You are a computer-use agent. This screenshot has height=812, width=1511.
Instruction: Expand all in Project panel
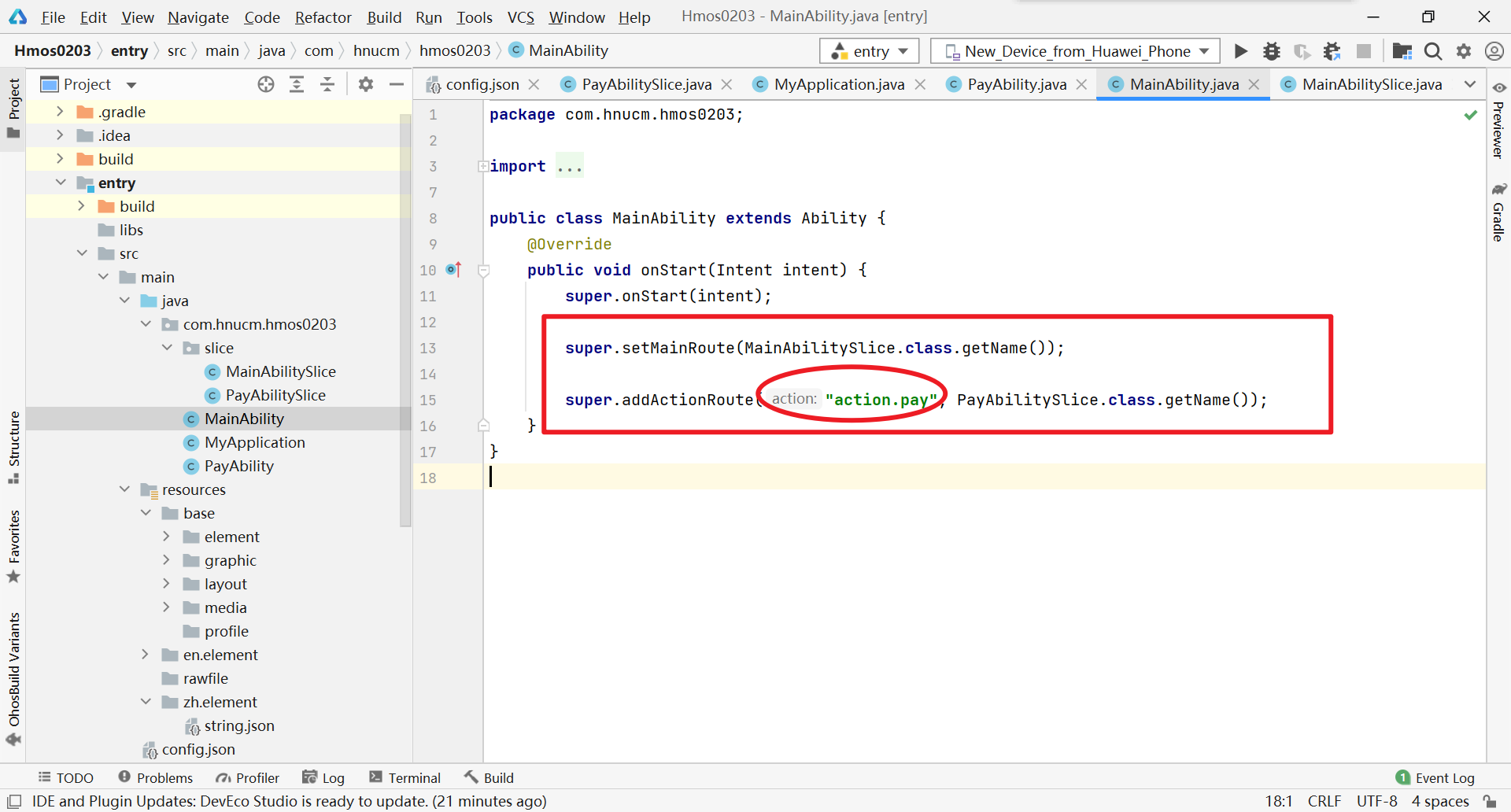pos(297,84)
